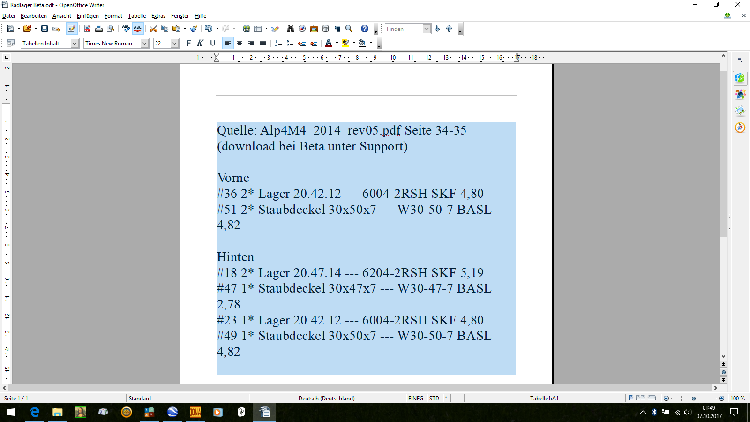The height and width of the screenshot is (422, 750).
Task: Apply background color
Action: [x=363, y=43]
